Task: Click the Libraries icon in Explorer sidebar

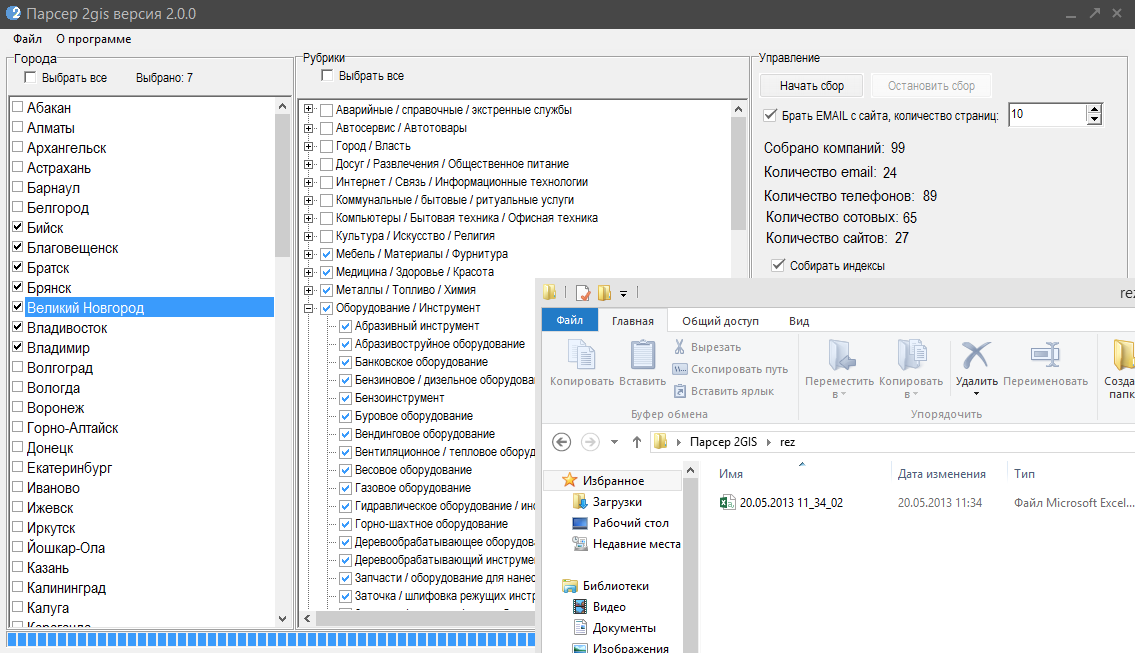Action: (x=570, y=586)
